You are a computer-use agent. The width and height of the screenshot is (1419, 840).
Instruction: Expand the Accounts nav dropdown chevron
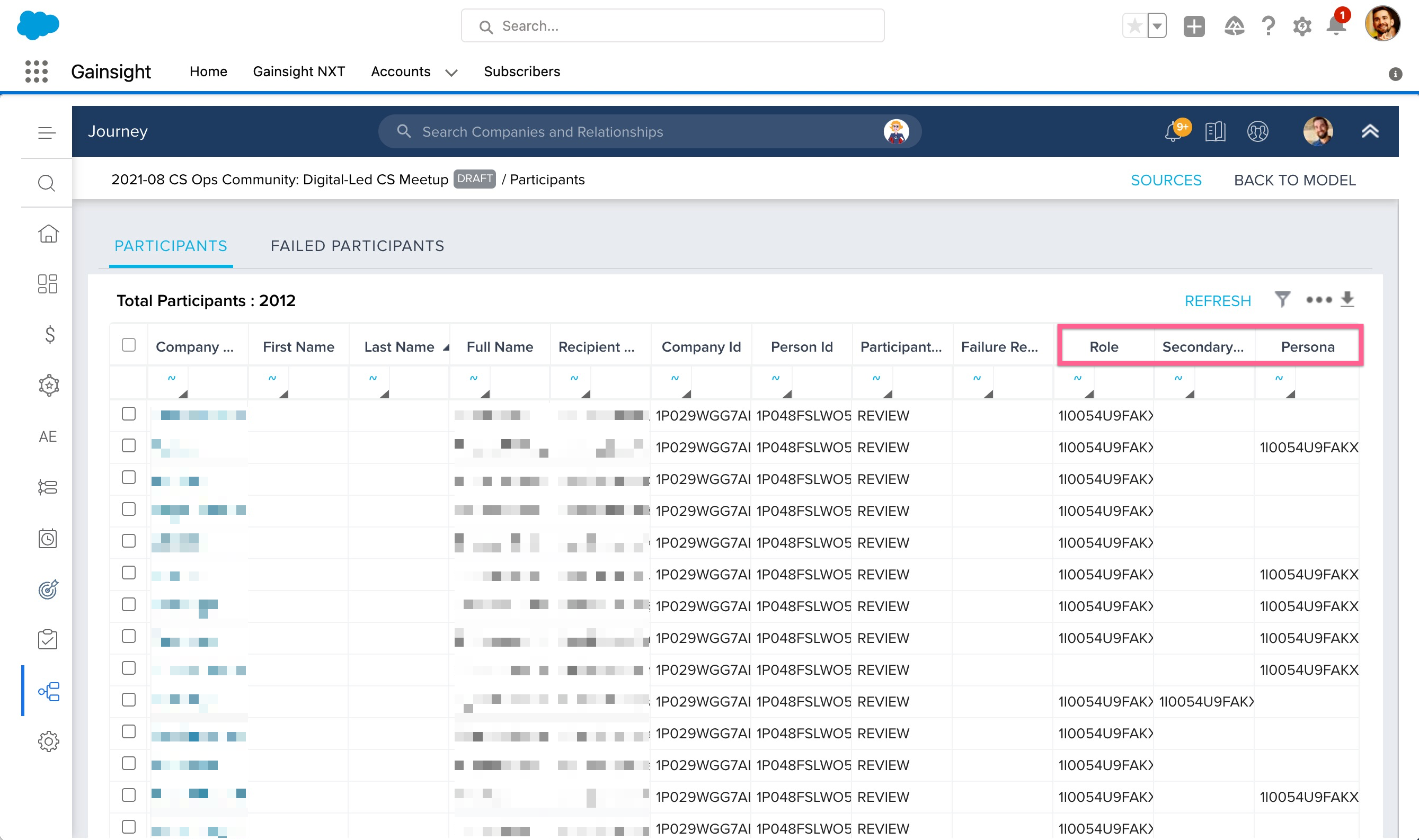pyautogui.click(x=451, y=73)
